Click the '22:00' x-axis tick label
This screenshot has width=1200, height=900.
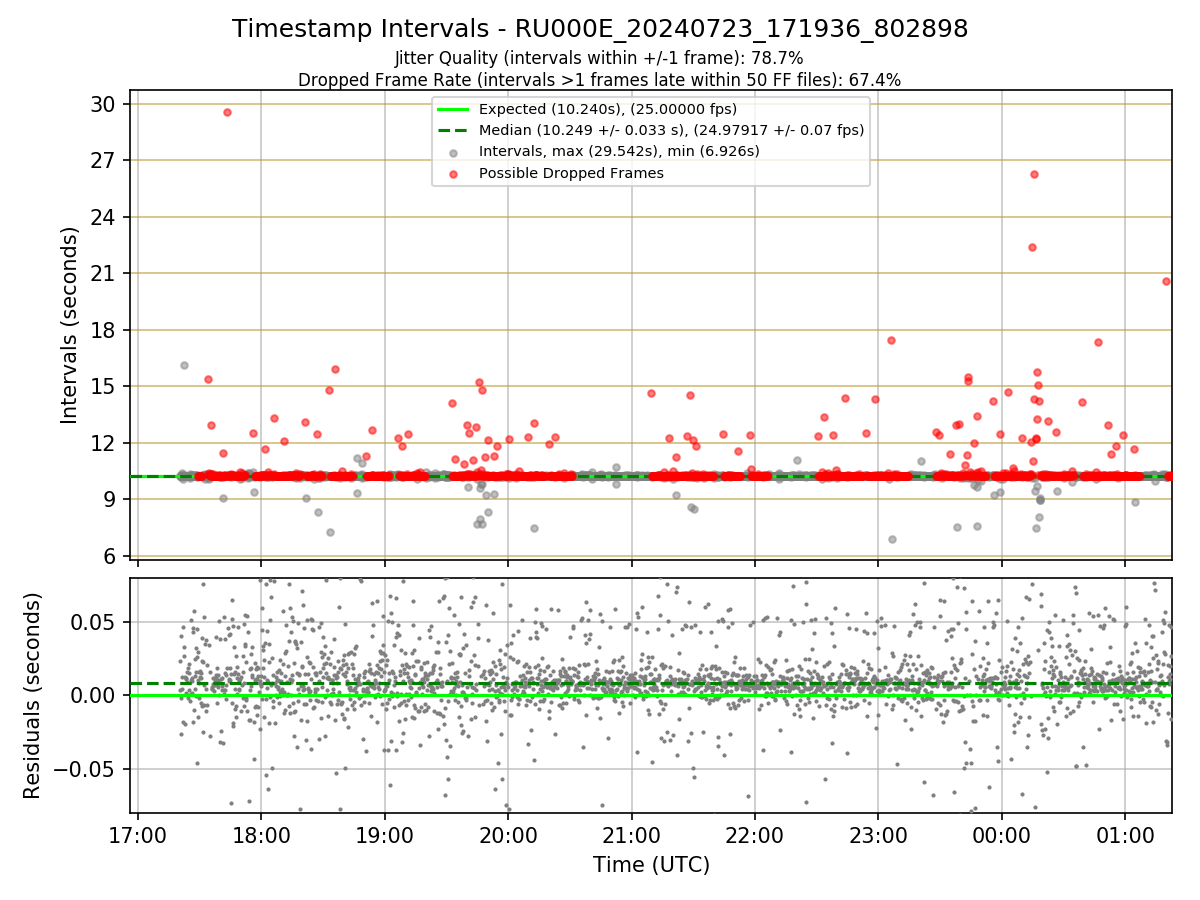tap(755, 834)
